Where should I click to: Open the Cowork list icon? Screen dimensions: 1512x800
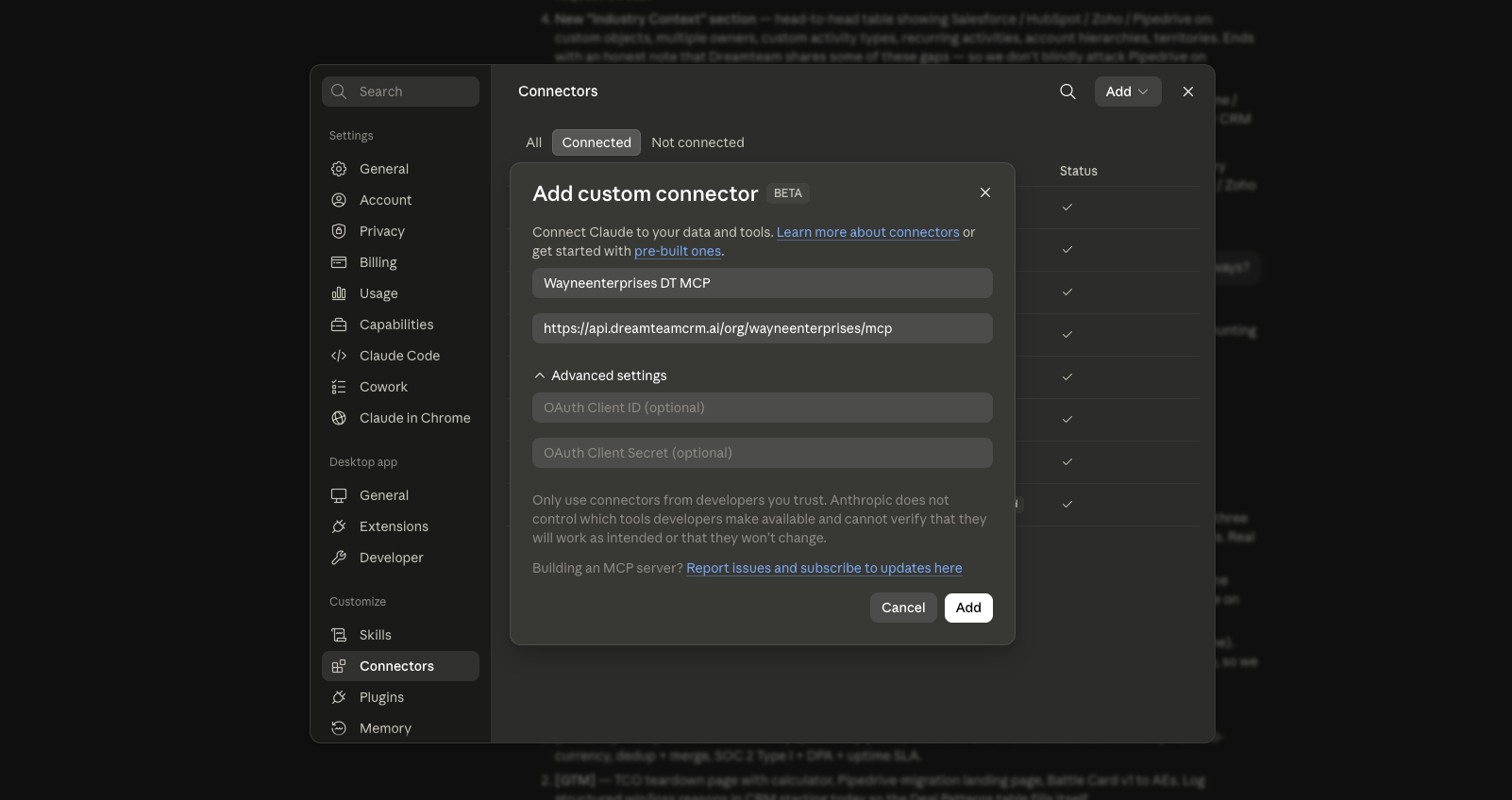(x=339, y=387)
